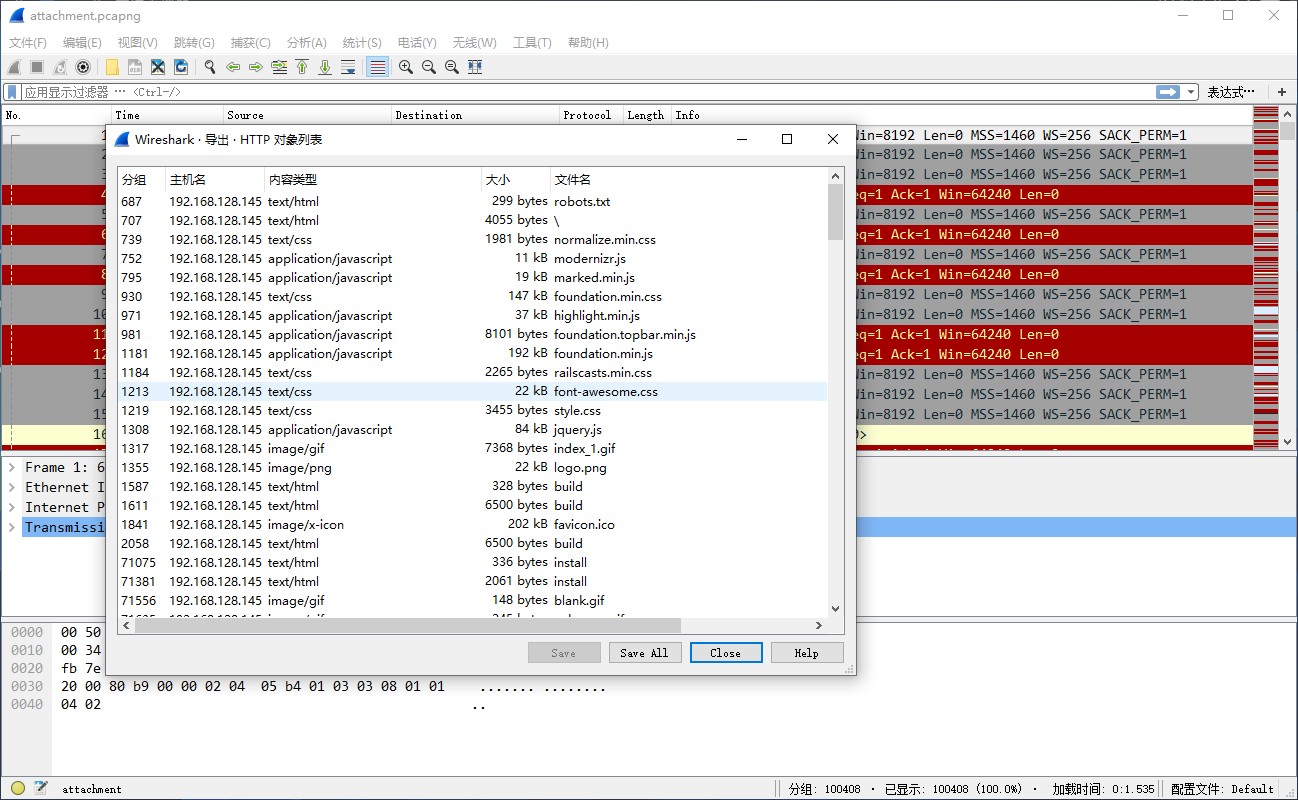1298x800 pixels.
Task: Click the packet list minimap colored bar
Action: 1265,277
